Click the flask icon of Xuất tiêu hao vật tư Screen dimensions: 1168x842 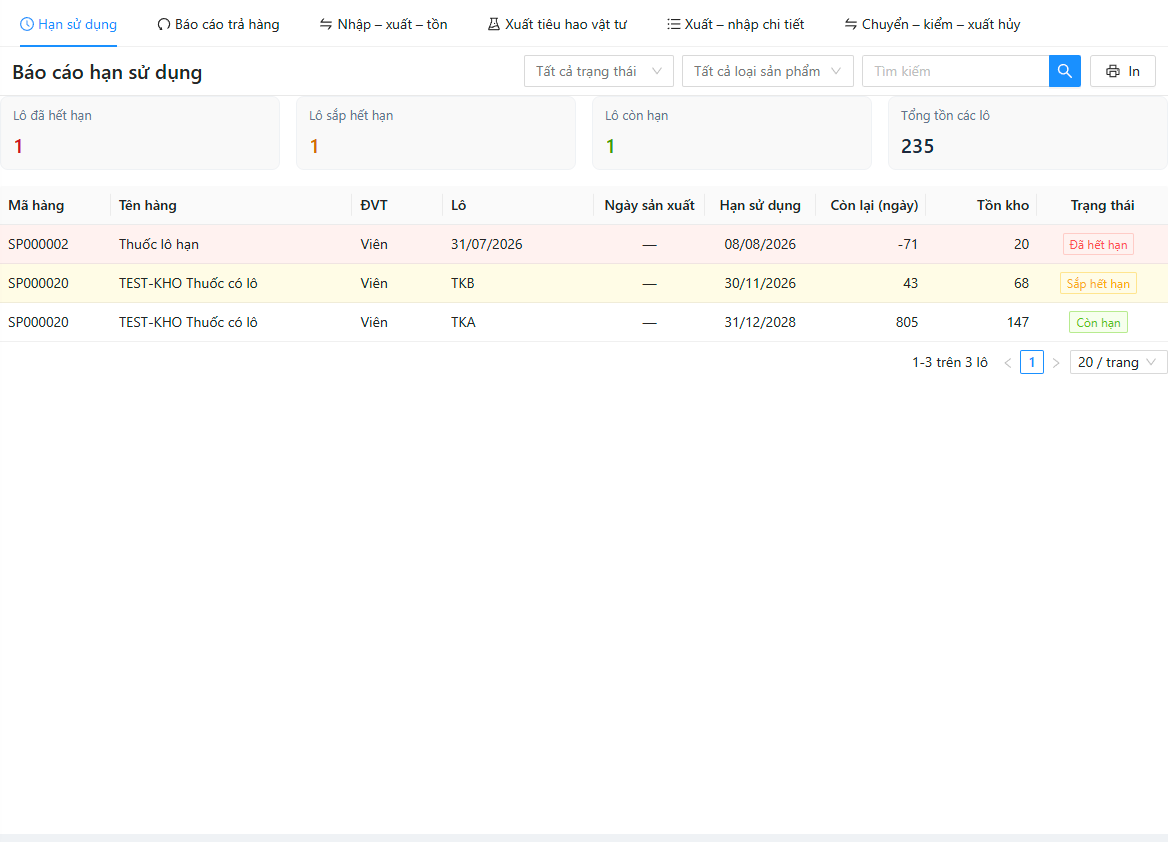(493, 25)
